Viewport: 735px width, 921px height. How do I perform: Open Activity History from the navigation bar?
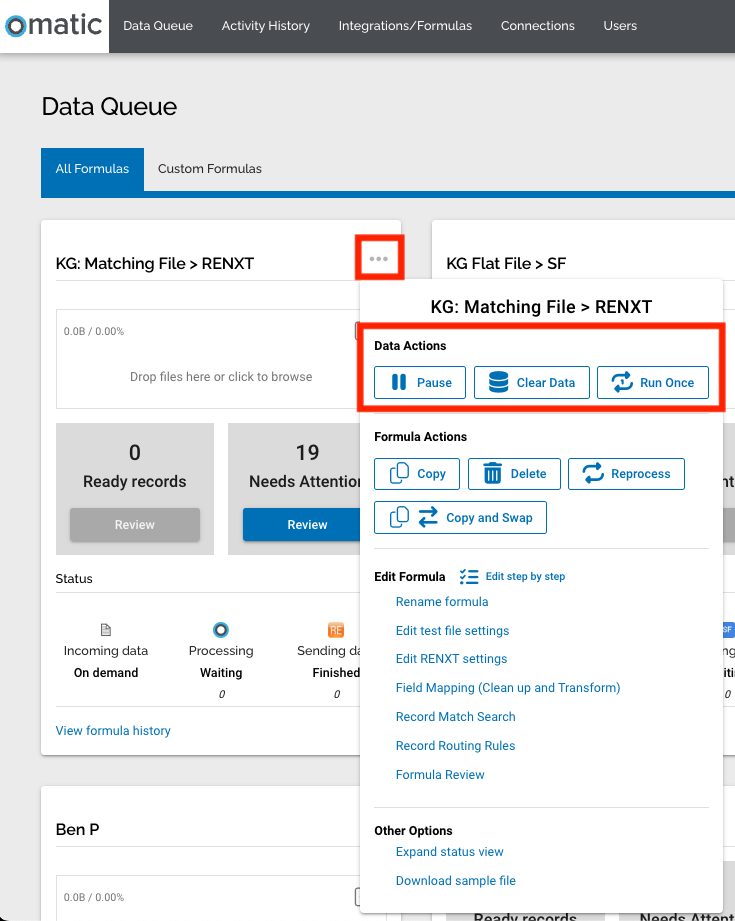[265, 26]
